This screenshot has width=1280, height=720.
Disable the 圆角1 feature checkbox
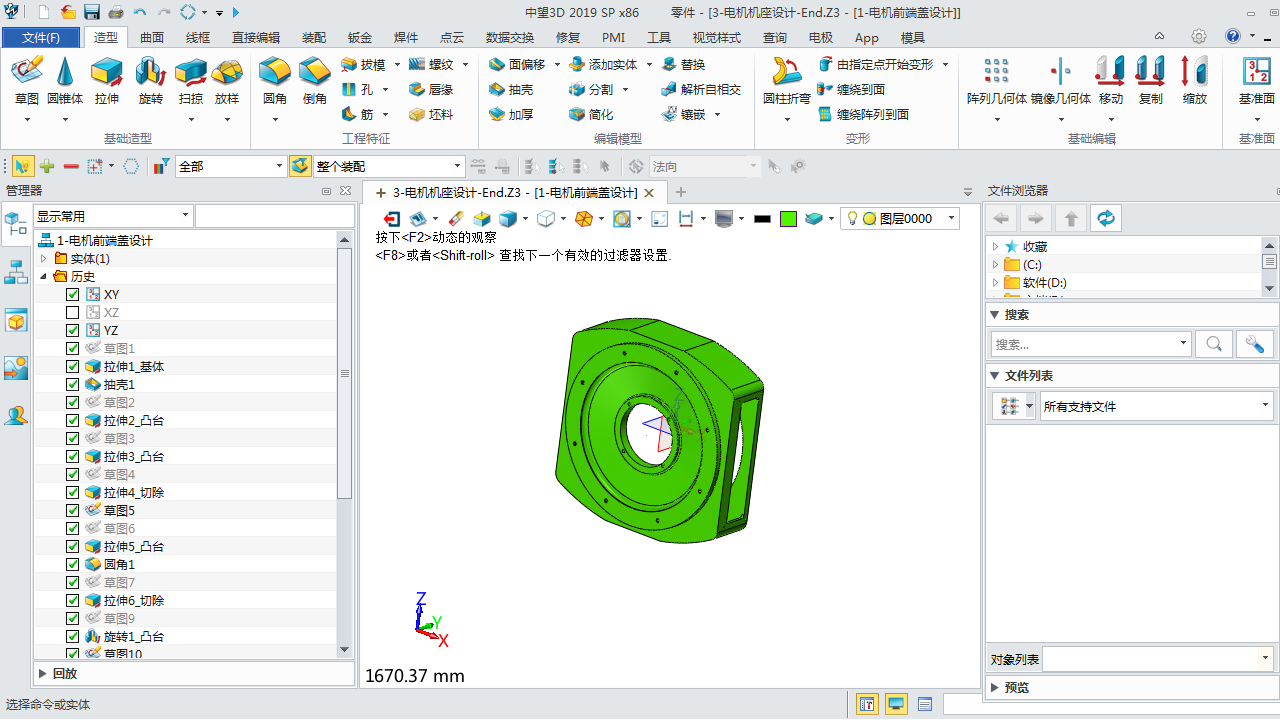[73, 563]
